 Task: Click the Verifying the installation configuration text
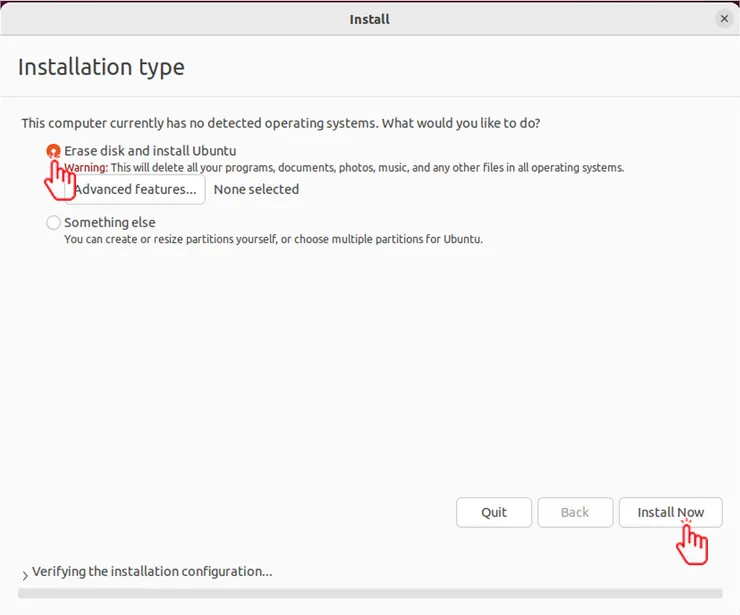click(152, 572)
